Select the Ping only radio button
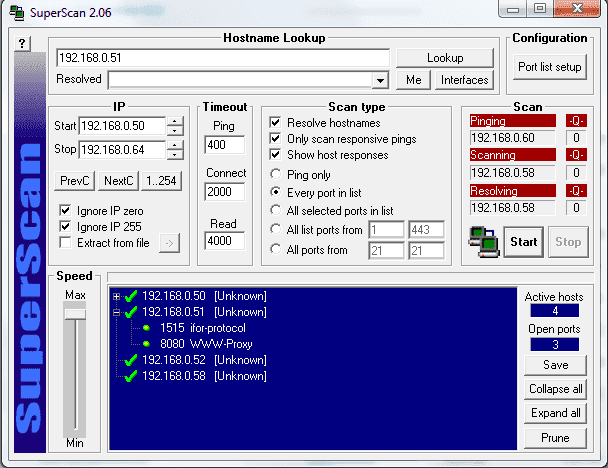Image resolution: width=608 pixels, height=468 pixels. (x=275, y=173)
